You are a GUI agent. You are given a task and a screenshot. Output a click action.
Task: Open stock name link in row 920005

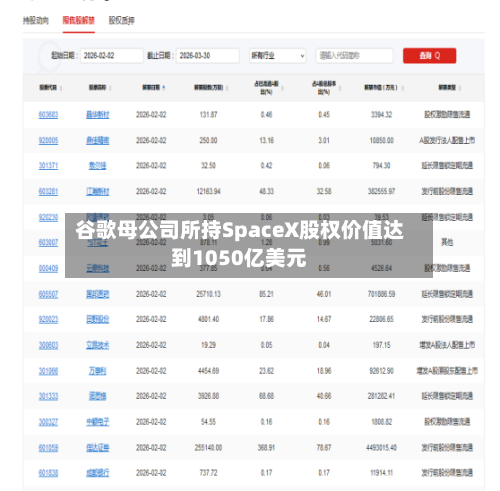click(98, 141)
